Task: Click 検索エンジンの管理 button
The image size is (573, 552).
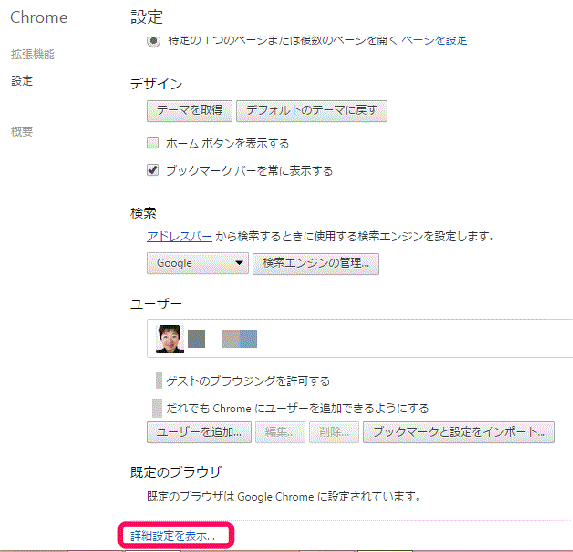Action: coord(316,263)
